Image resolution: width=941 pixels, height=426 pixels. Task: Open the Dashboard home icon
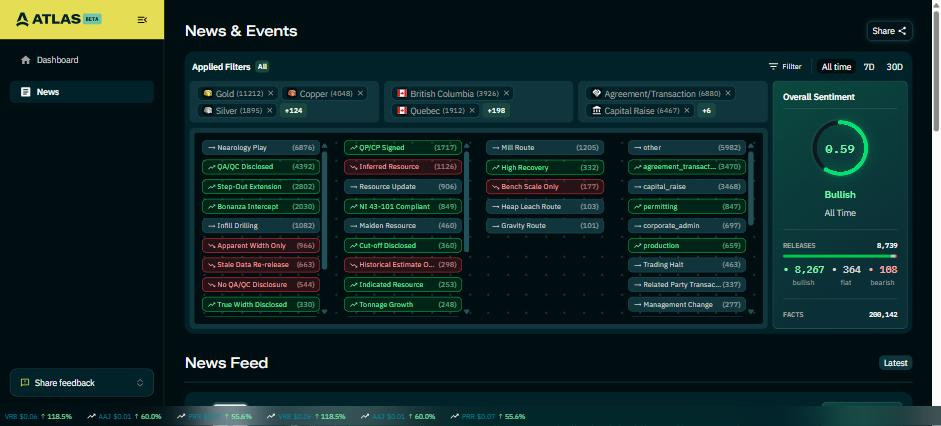(25, 60)
